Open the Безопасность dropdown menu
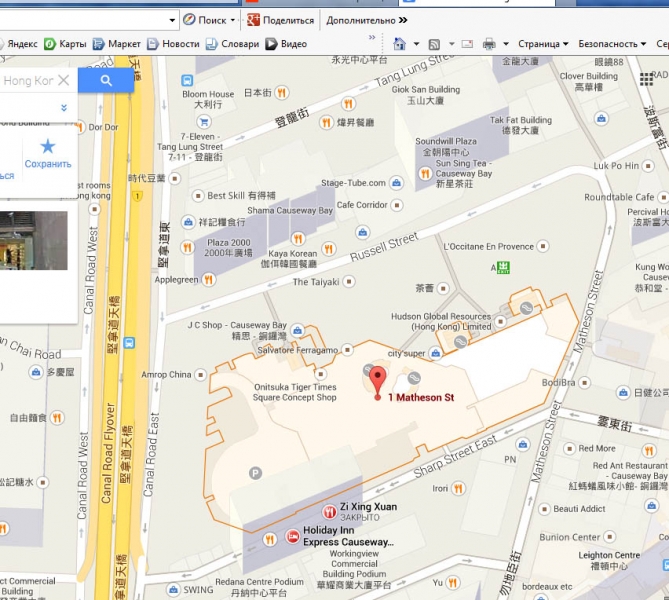Image resolution: width=669 pixels, height=600 pixels. [x=641, y=44]
